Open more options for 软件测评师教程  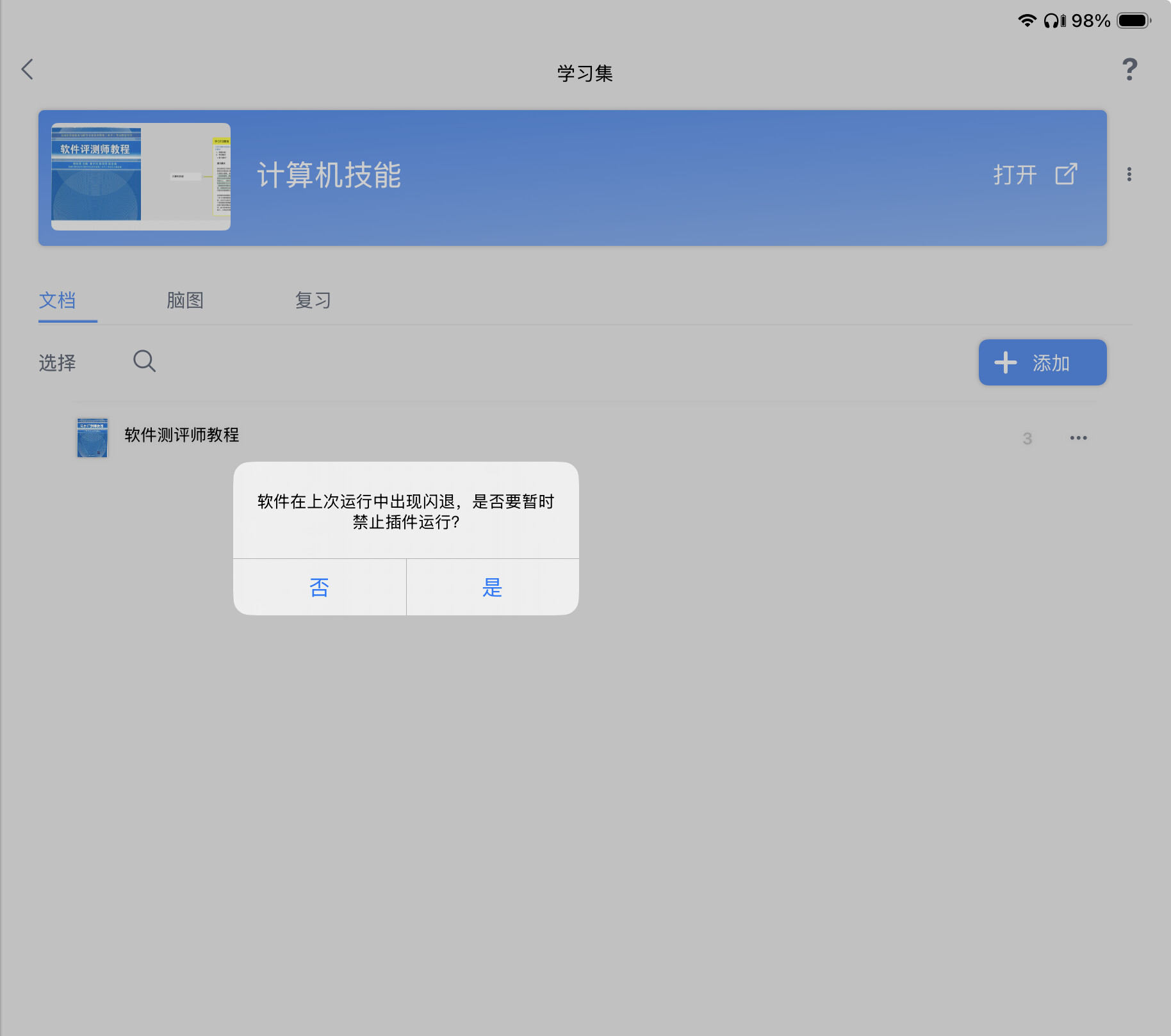1078,438
